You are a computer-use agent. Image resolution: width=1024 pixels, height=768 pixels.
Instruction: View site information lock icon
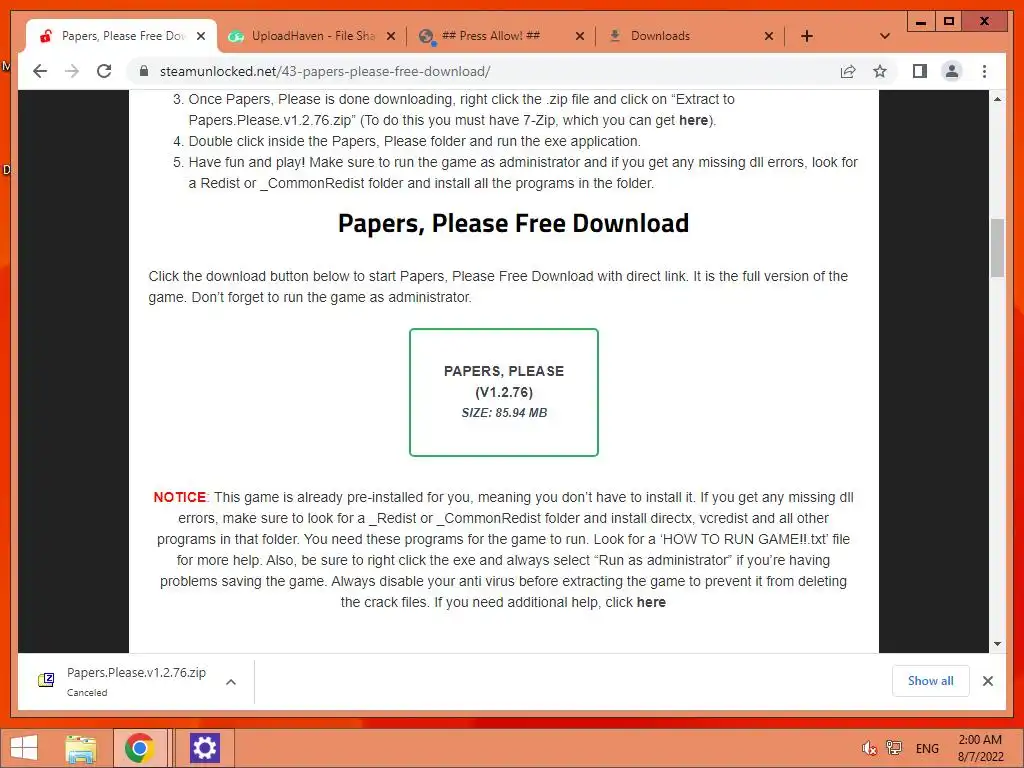pos(144,71)
